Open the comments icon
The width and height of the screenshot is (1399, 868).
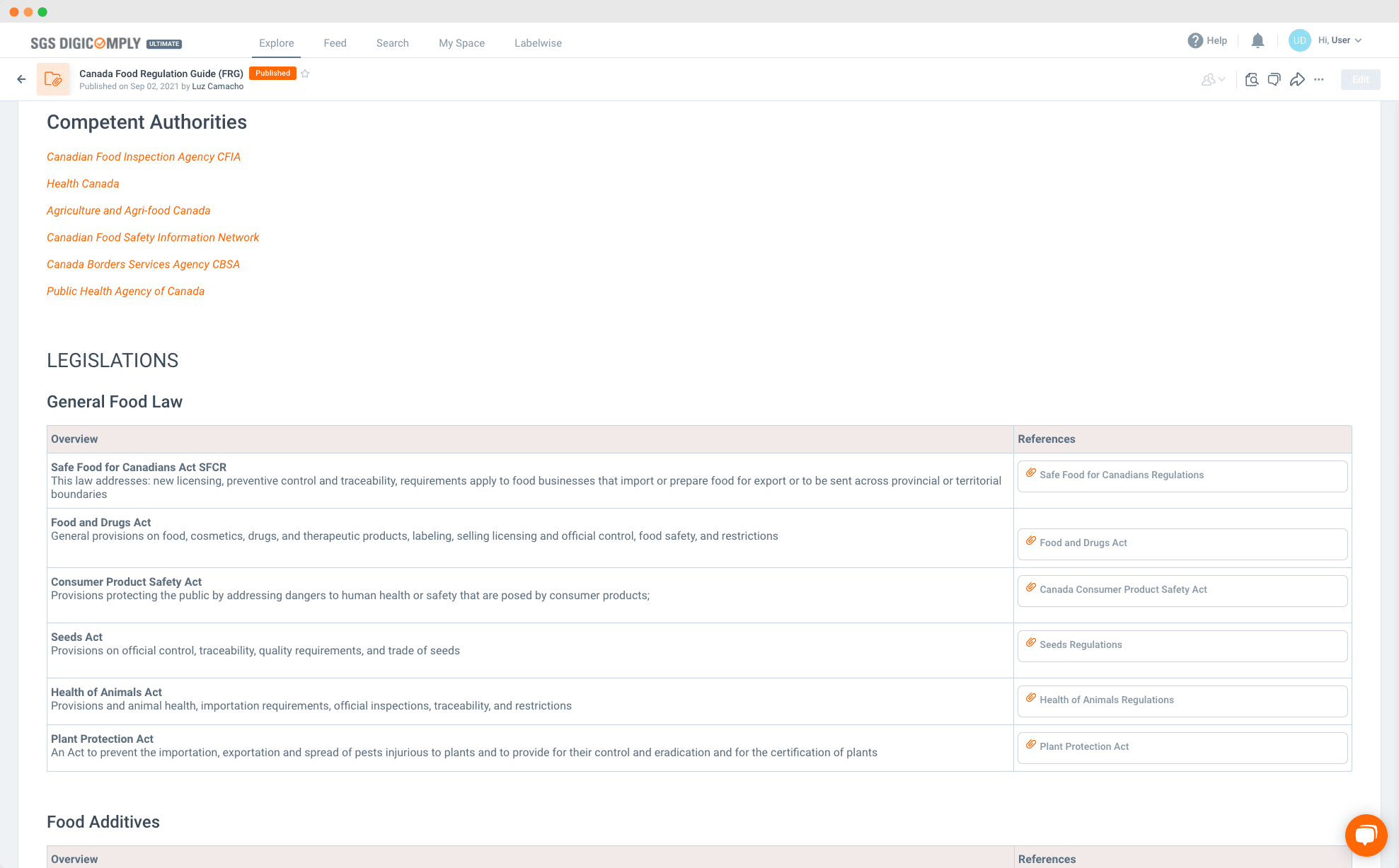pos(1274,79)
